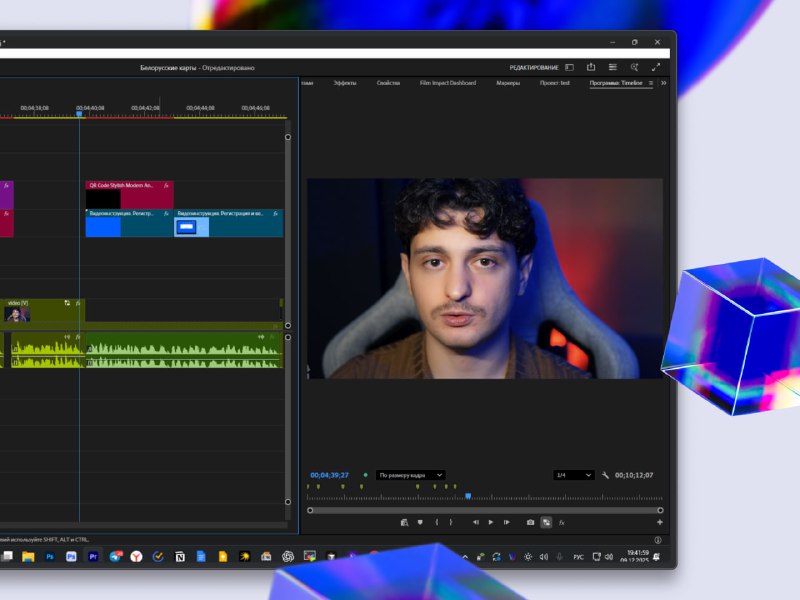This screenshot has height=600, width=800.
Task: Add a marker with the marker icon
Action: 420,522
